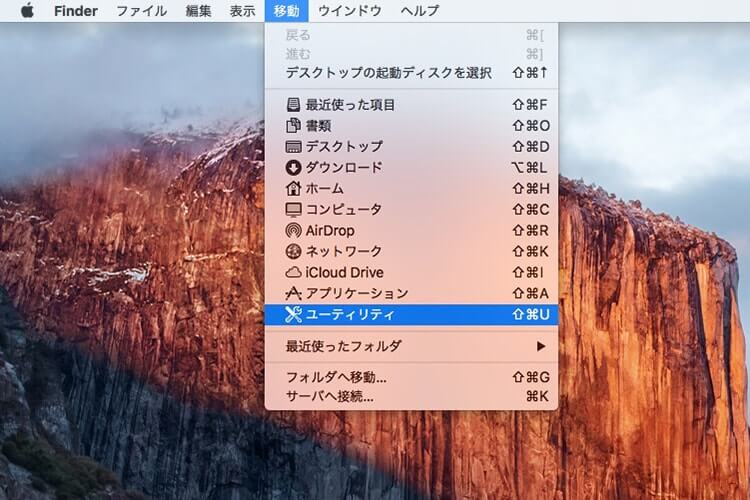The width and height of the screenshot is (750, 500).
Task: Open 最近使ったフォルダ submenu
Action: pyautogui.click(x=411, y=346)
